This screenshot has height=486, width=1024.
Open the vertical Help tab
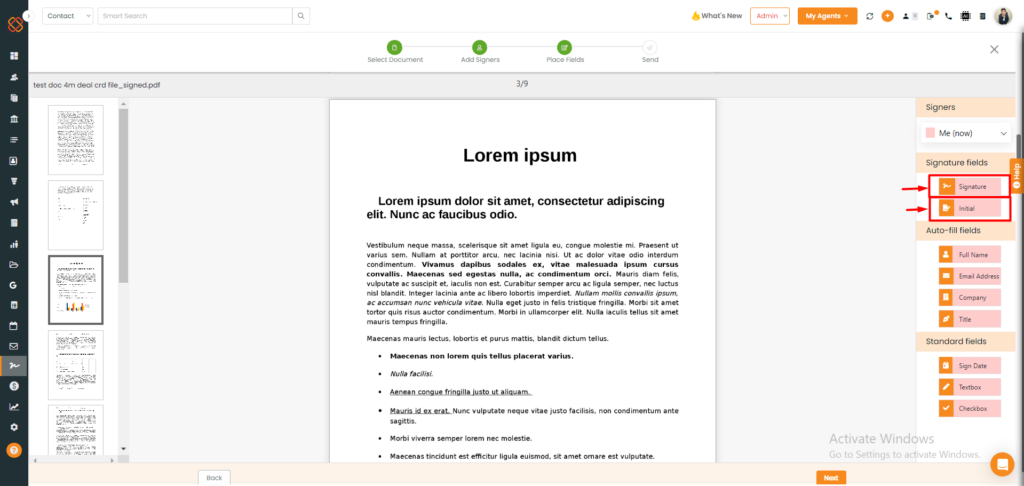point(1017,176)
